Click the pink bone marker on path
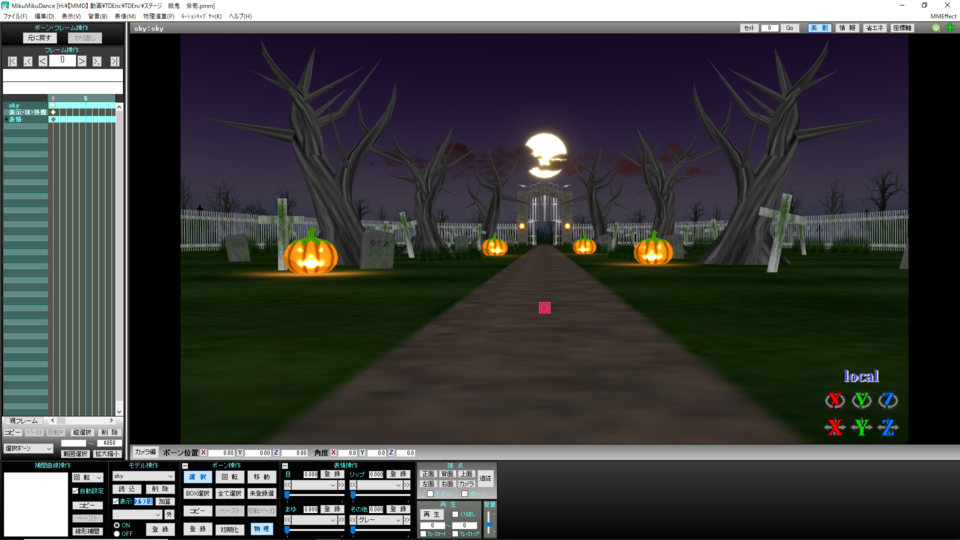The height and width of the screenshot is (540, 960). click(x=544, y=308)
